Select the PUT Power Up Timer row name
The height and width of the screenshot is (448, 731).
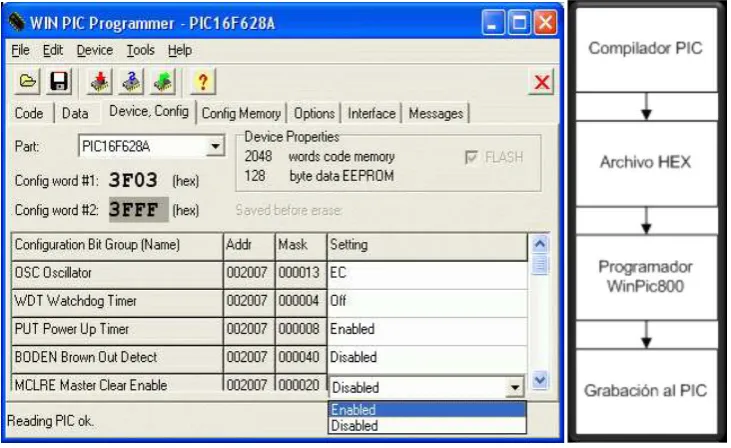coord(117,329)
